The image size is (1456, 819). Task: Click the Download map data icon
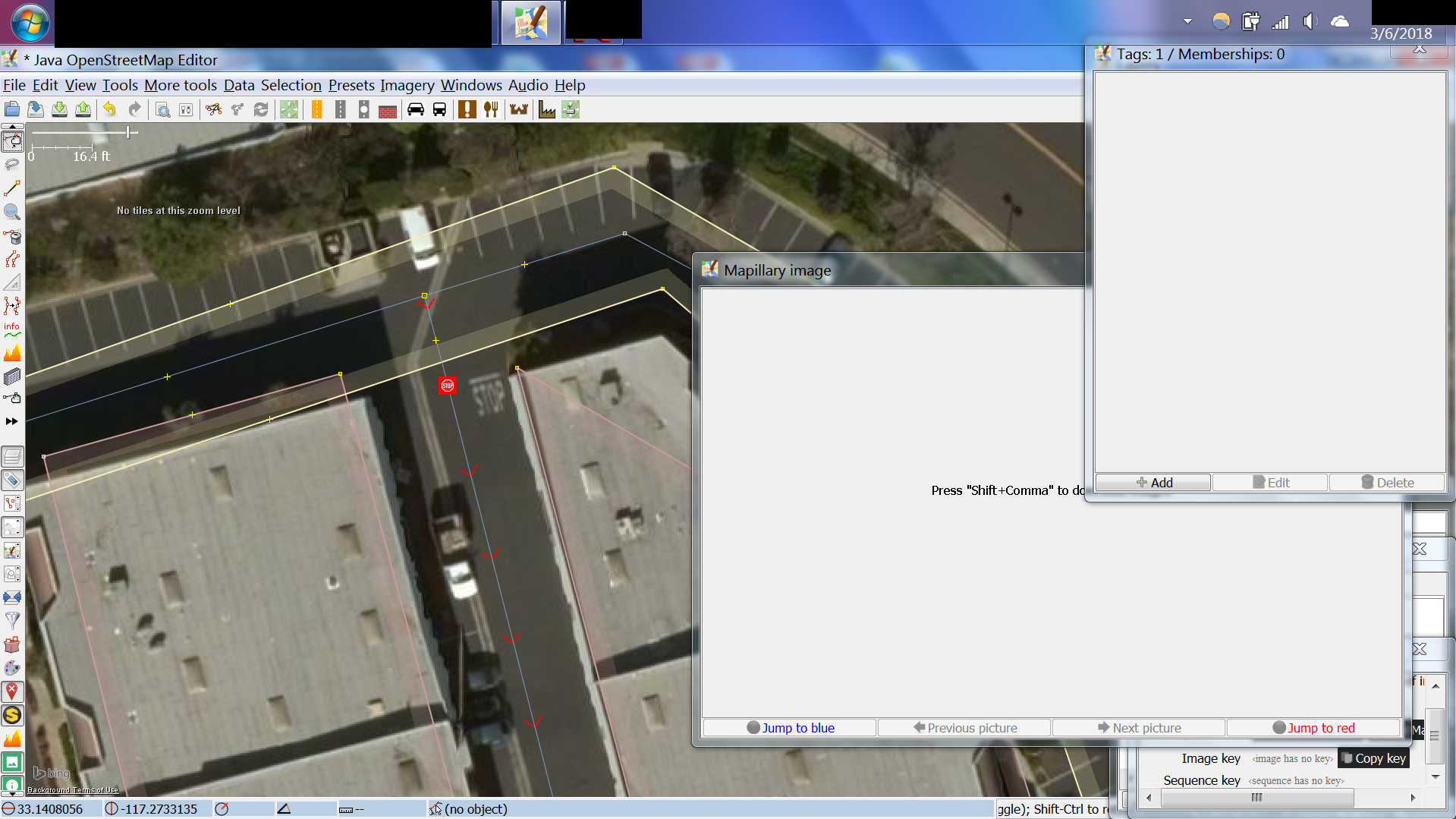click(59, 109)
